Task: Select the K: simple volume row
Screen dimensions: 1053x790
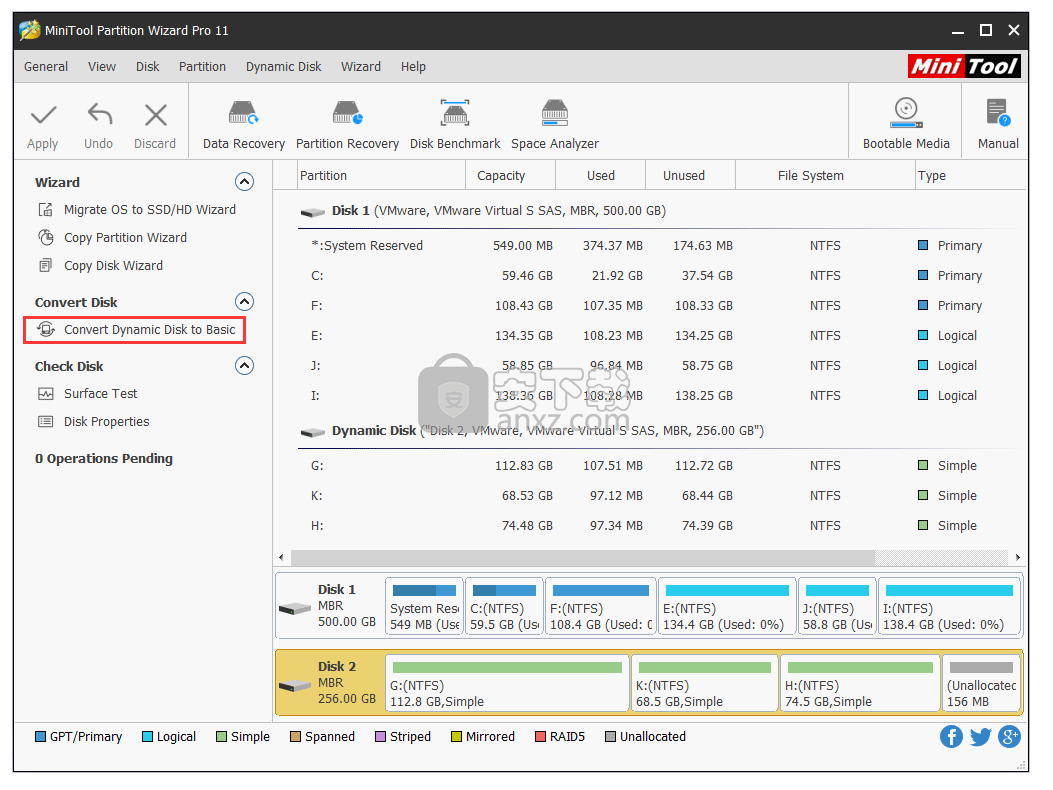Action: click(x=662, y=496)
